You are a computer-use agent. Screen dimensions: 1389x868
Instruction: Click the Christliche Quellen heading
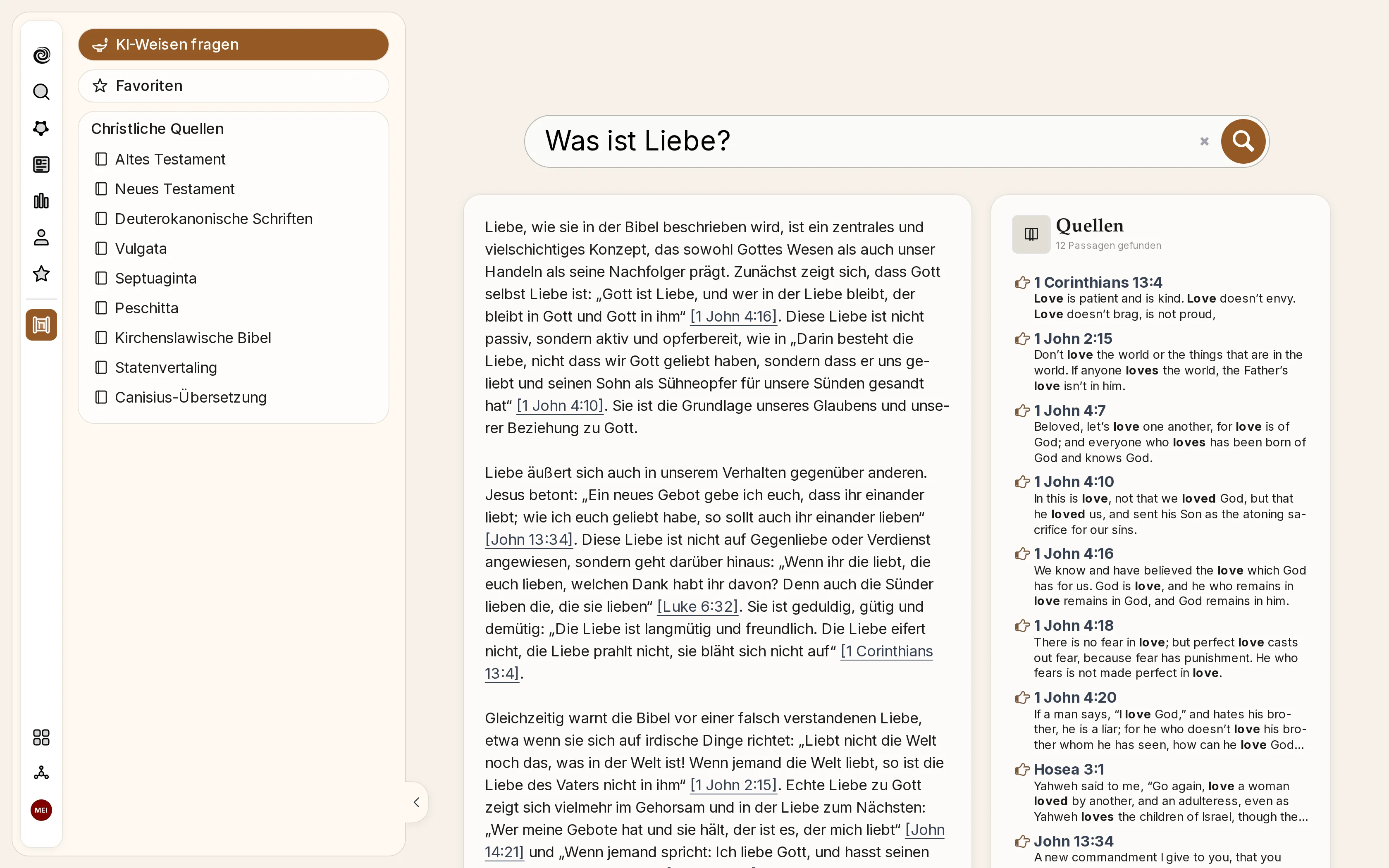(157, 129)
